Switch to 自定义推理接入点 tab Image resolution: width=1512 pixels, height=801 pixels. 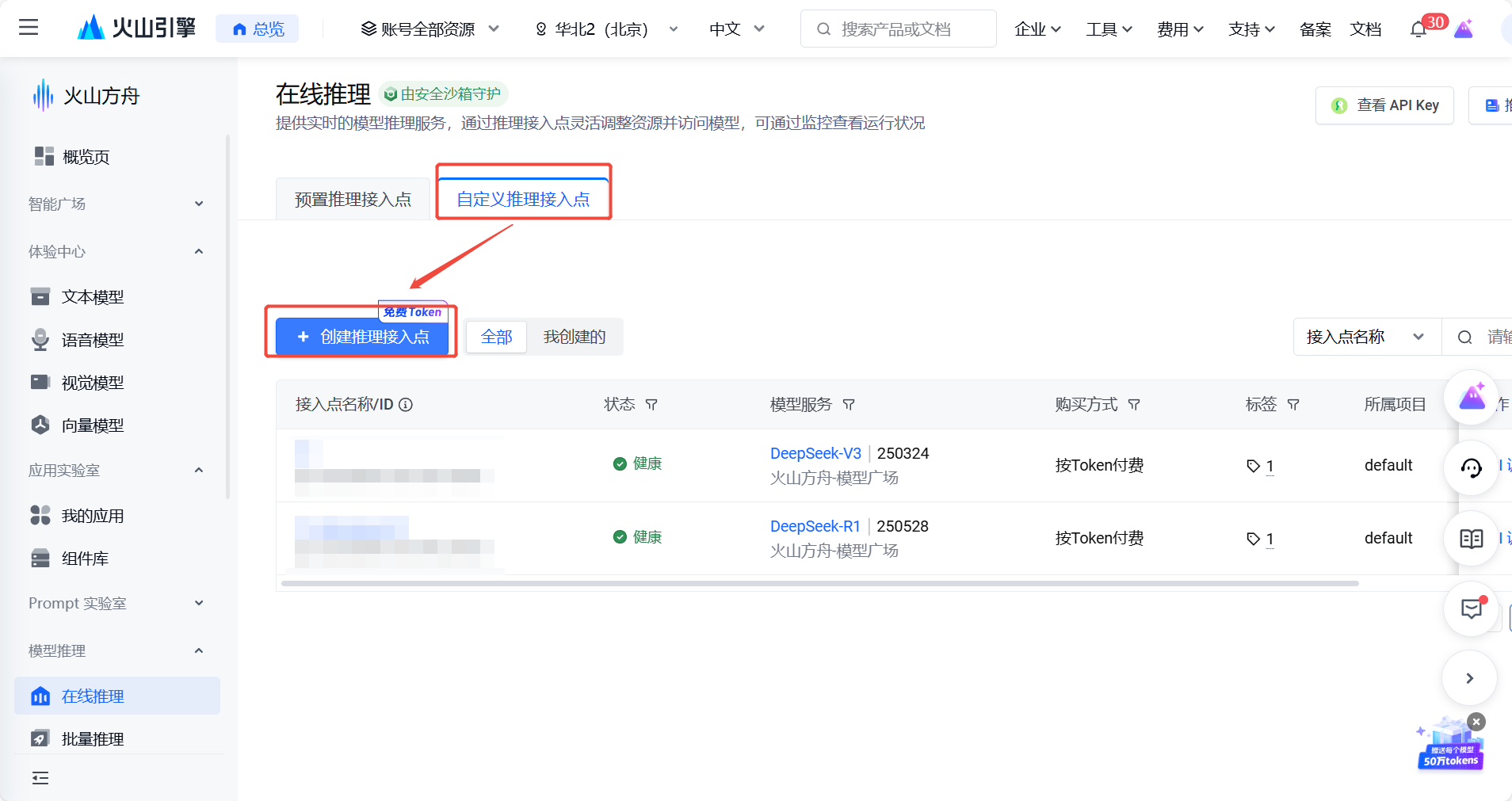pos(523,199)
